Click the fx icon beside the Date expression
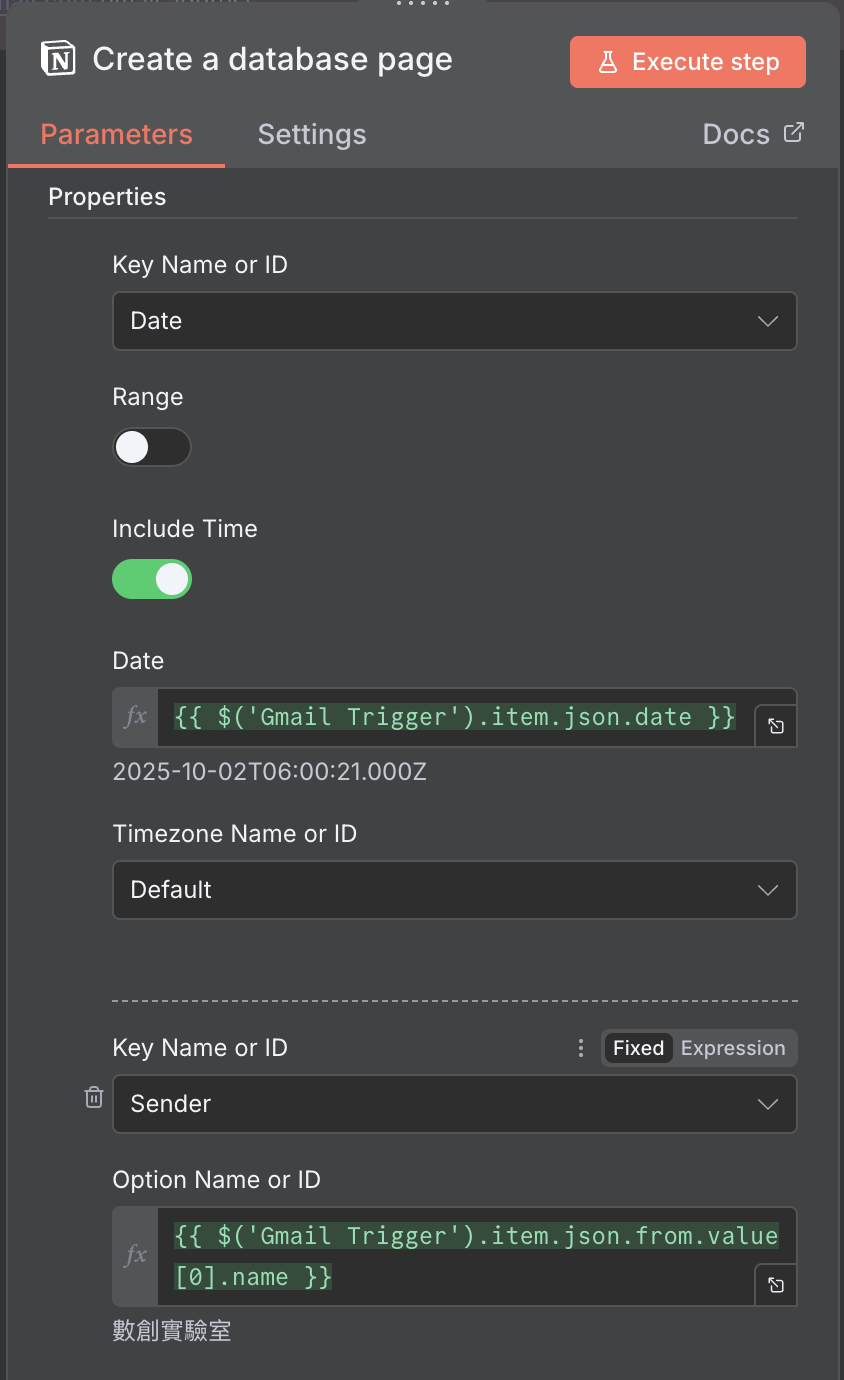844x1380 pixels. 135,717
